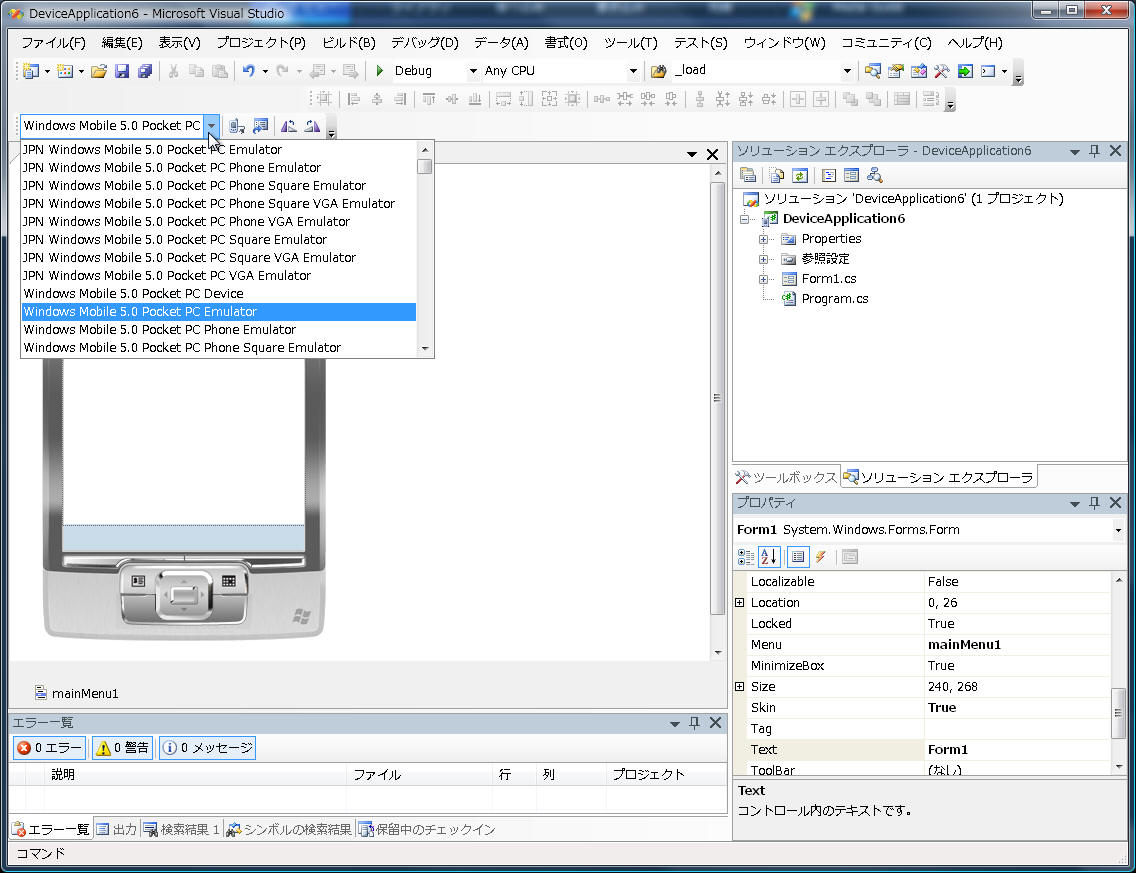Click Show All Files icon in Solution Explorer

pos(777,175)
